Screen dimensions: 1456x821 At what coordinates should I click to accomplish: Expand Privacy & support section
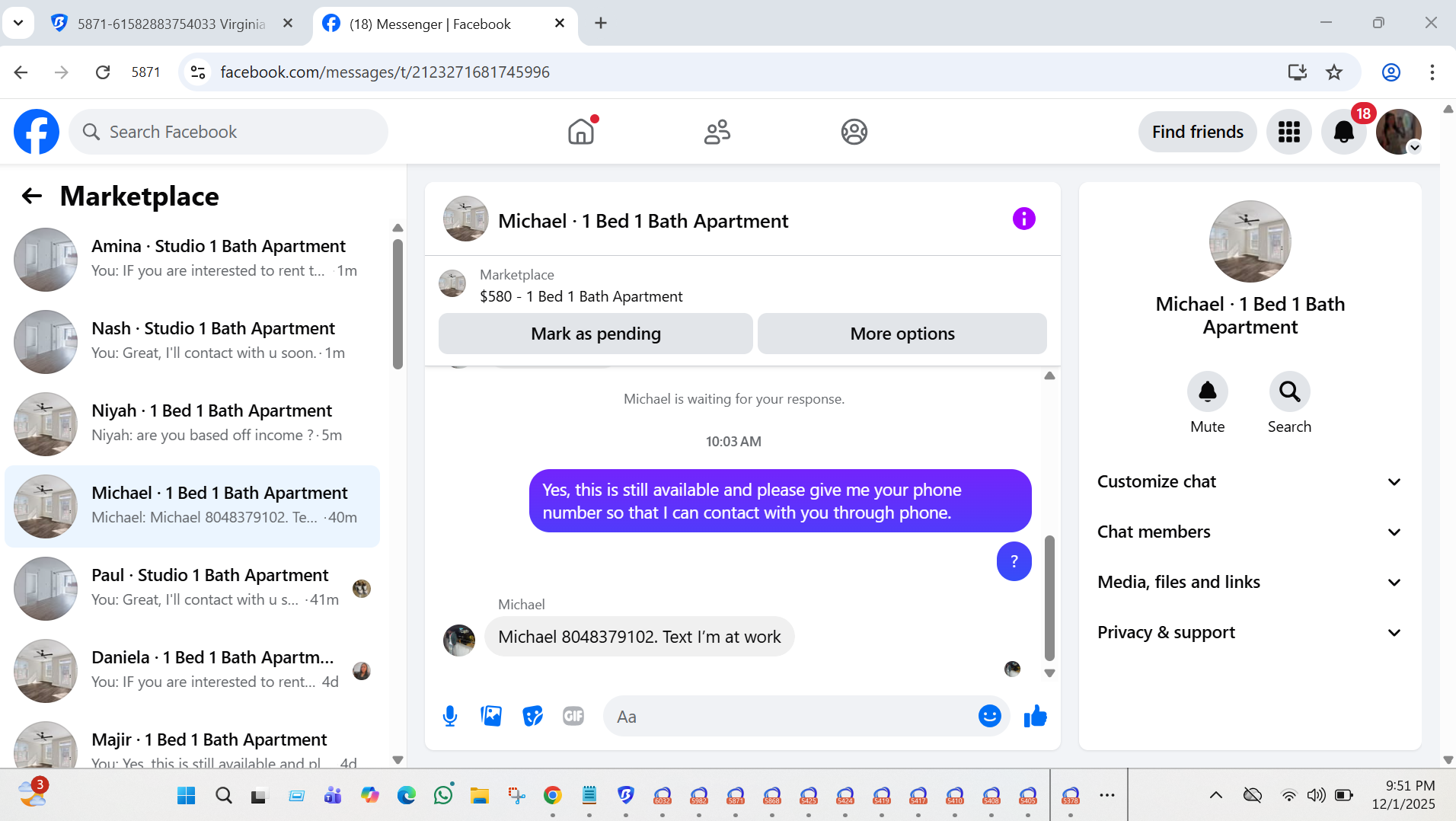point(1250,632)
